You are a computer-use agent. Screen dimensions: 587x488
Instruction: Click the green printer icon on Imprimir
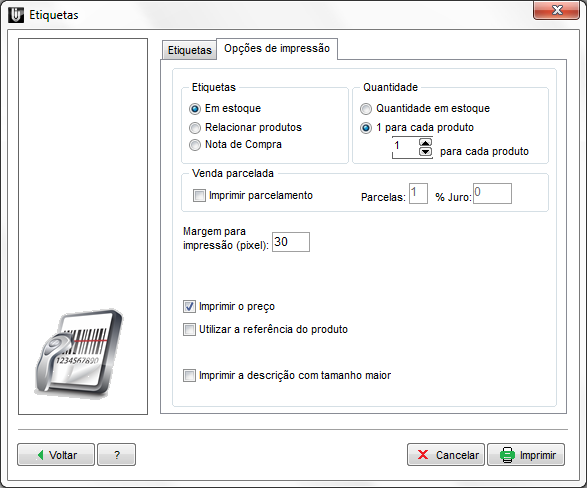[507, 455]
